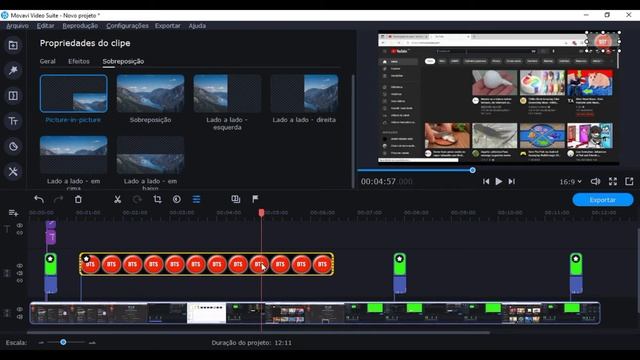The image size is (640, 360).
Task: Open clip properties icon in toolbar
Action: pyautogui.click(x=196, y=199)
